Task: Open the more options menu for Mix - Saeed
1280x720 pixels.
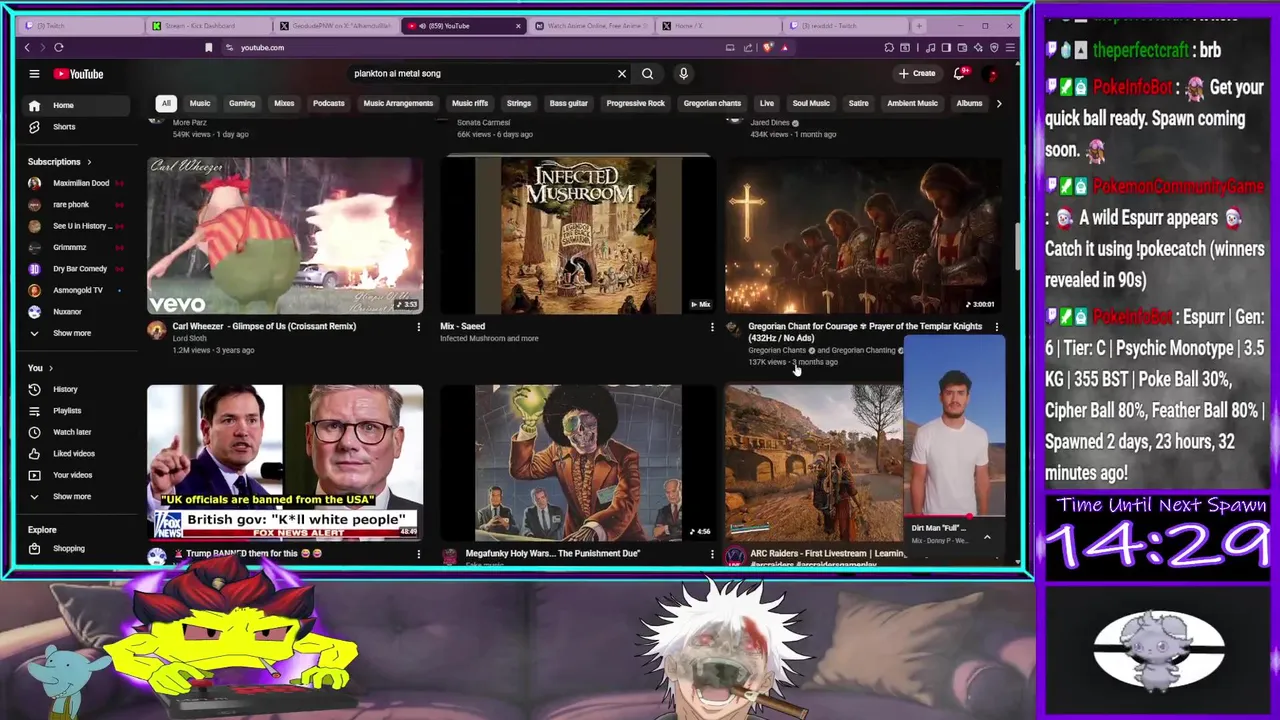Action: 712,327
